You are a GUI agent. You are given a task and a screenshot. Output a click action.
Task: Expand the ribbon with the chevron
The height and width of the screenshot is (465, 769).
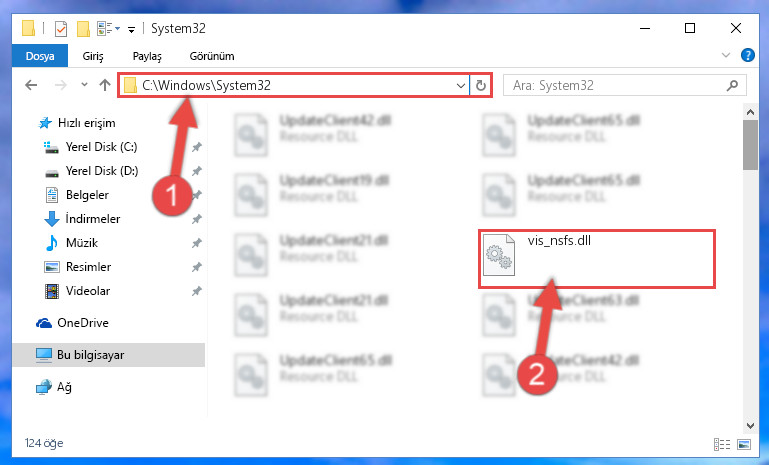(x=726, y=55)
